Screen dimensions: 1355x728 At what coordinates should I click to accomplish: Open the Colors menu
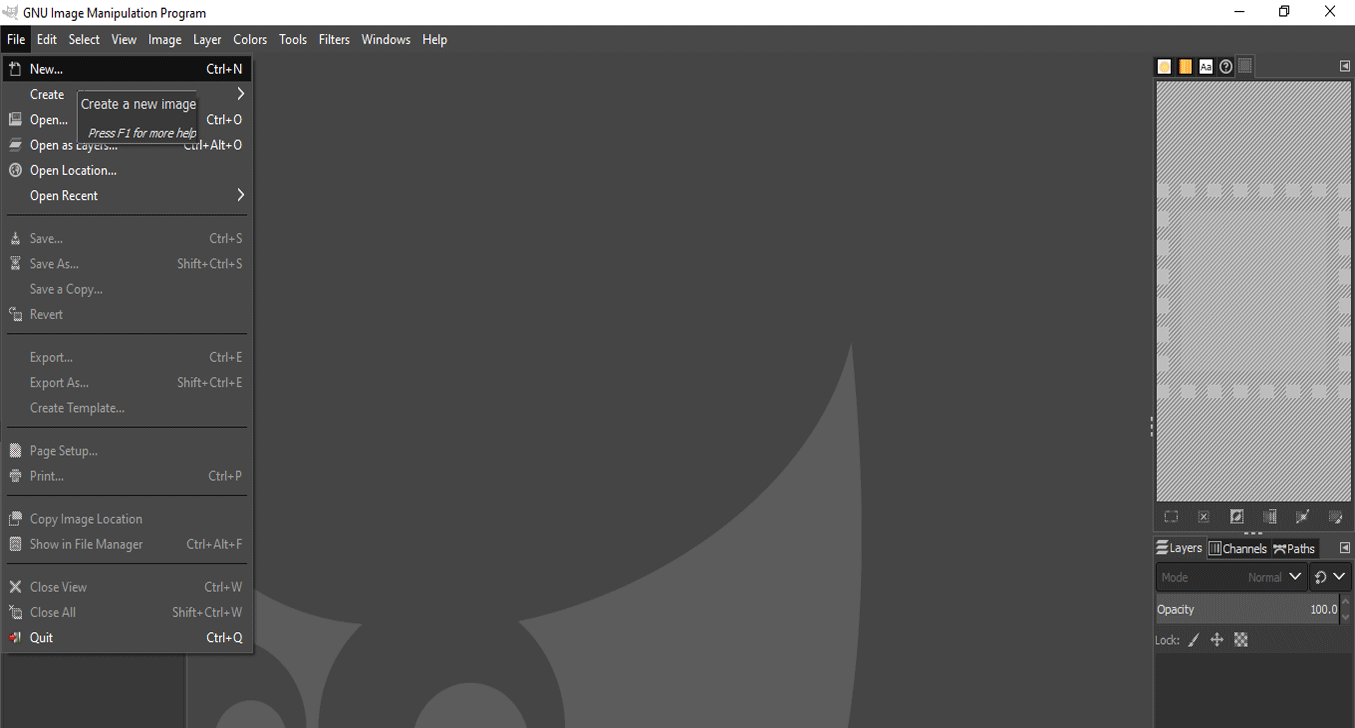point(250,40)
